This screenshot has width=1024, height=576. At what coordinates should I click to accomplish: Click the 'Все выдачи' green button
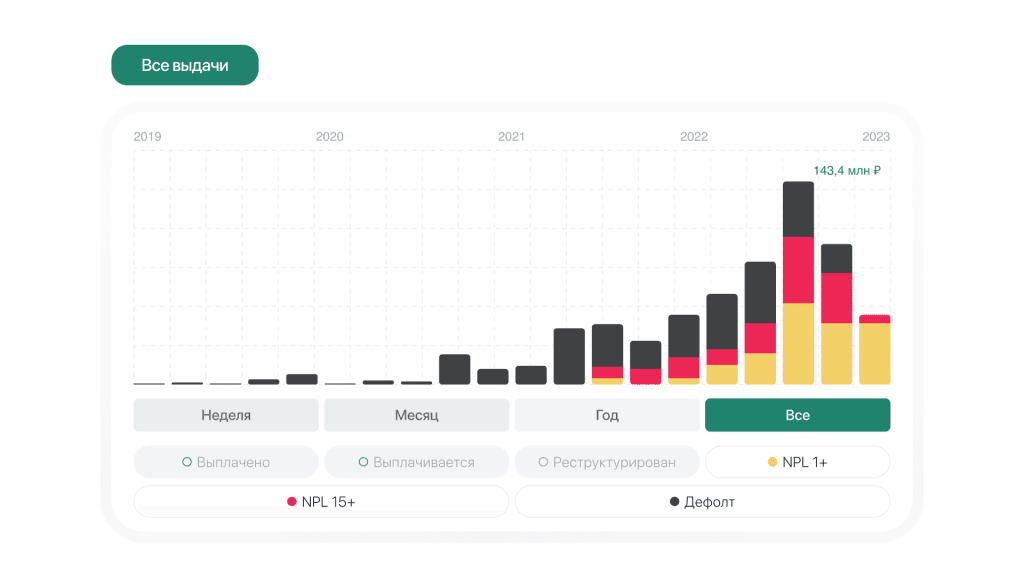[184, 65]
